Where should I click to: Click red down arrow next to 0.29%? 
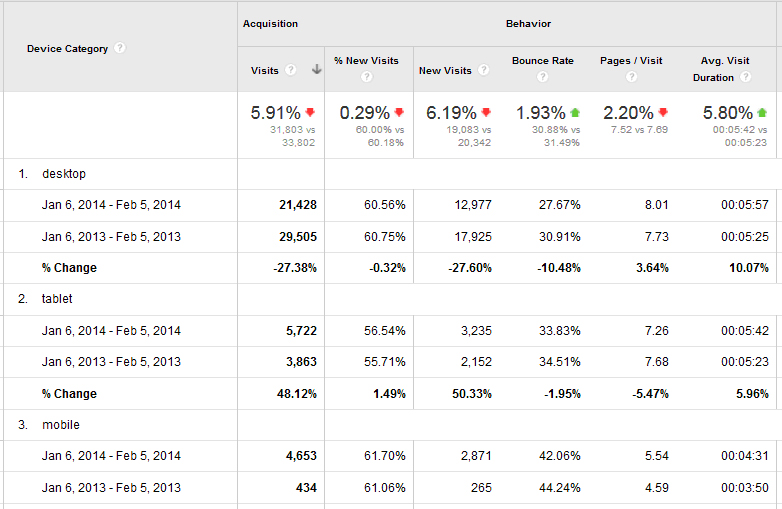tap(399, 113)
